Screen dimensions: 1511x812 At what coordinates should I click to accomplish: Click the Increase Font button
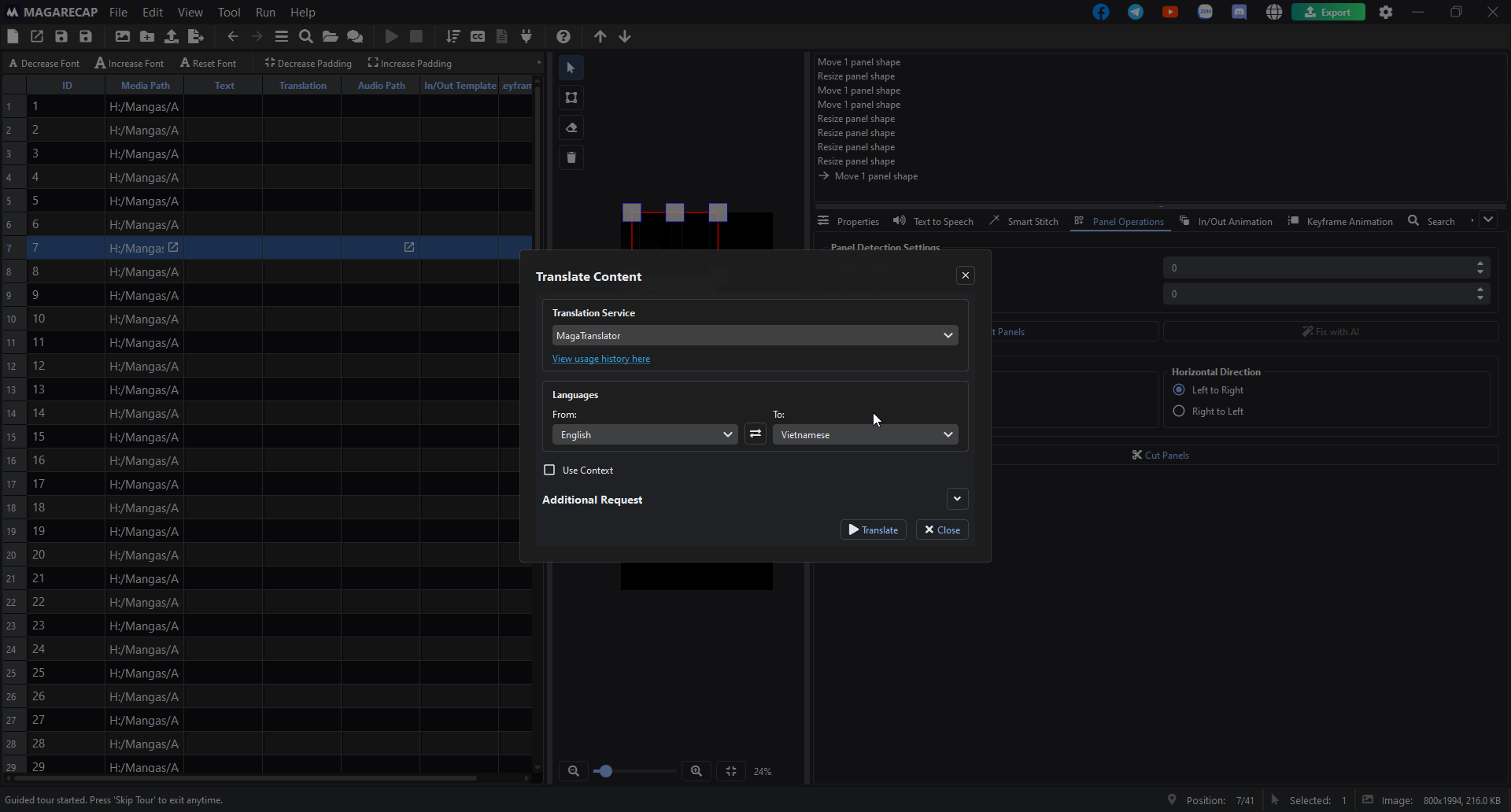click(x=130, y=63)
